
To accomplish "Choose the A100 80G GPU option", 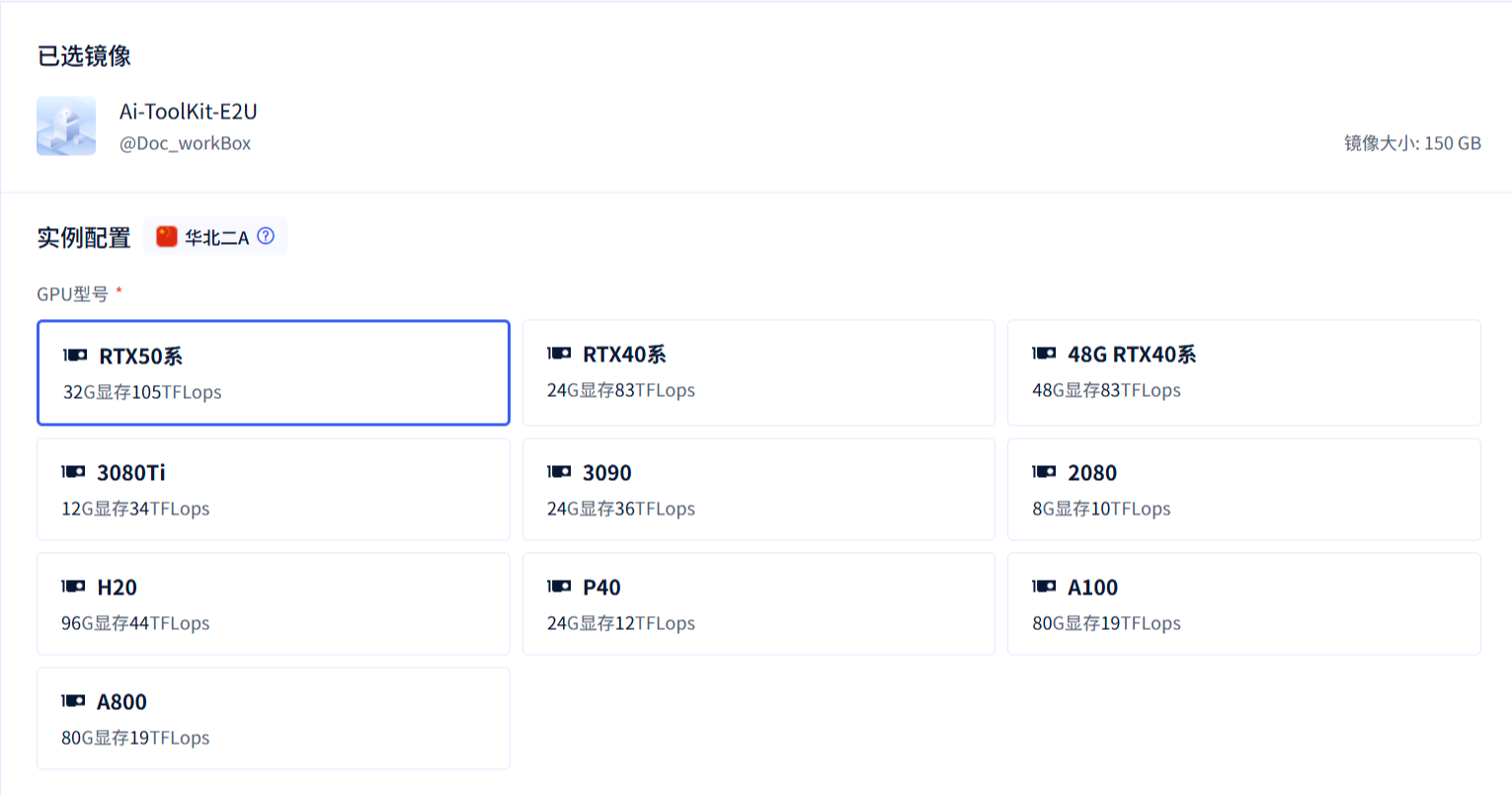I will pos(1243,603).
